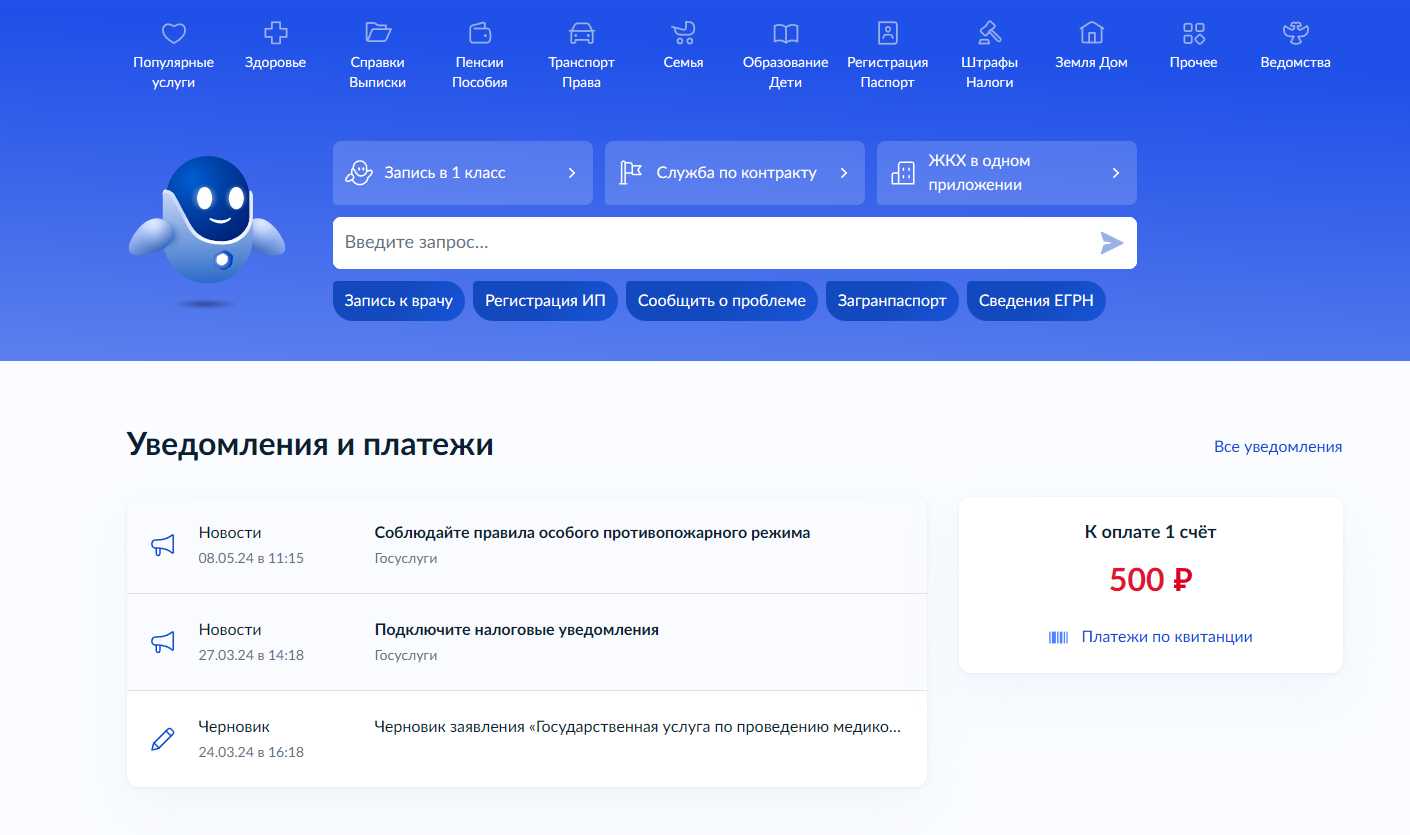The width and height of the screenshot is (1410, 835).
Task: Click the megaphone icon for the fire safety news
Action: tap(162, 545)
